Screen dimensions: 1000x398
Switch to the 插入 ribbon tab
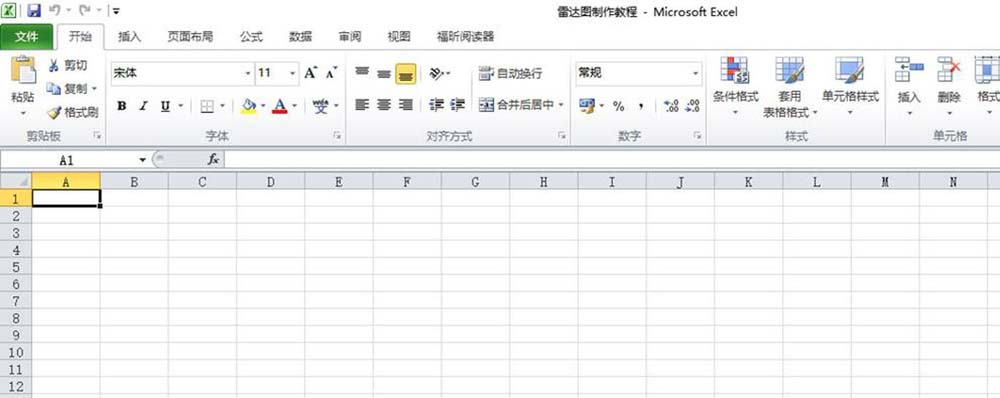(x=129, y=37)
